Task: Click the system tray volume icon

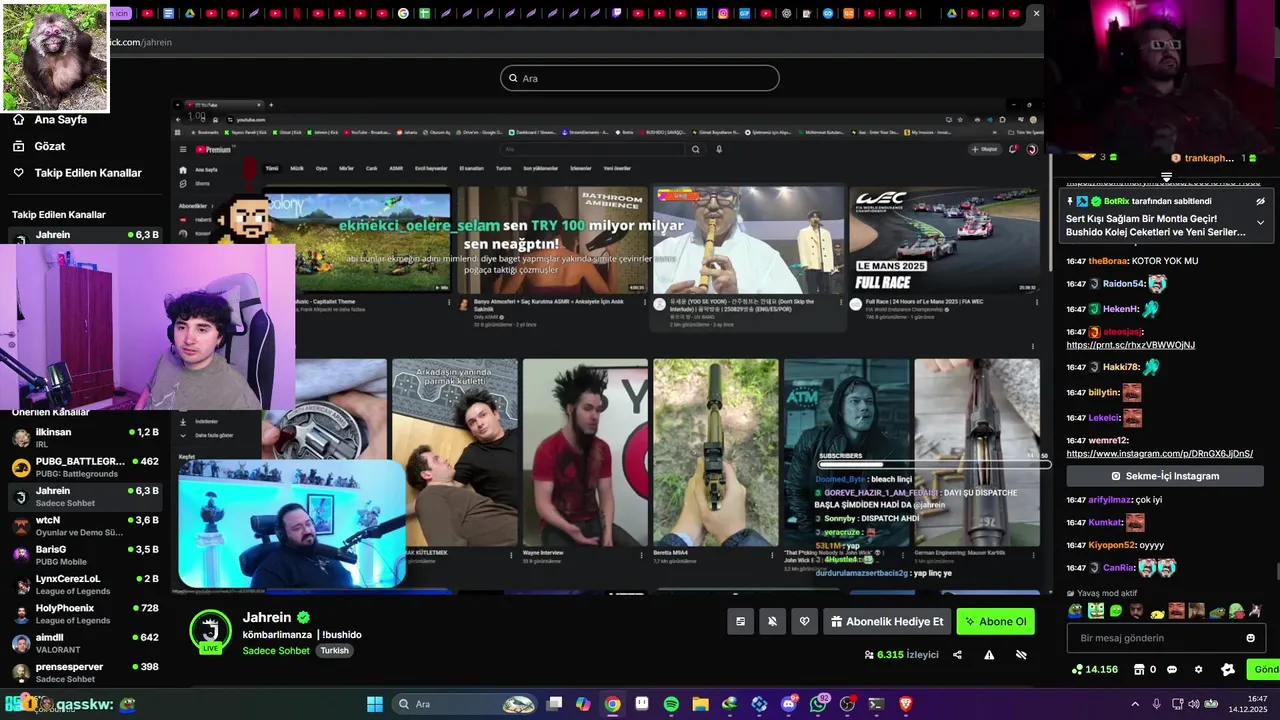Action: (1192, 704)
